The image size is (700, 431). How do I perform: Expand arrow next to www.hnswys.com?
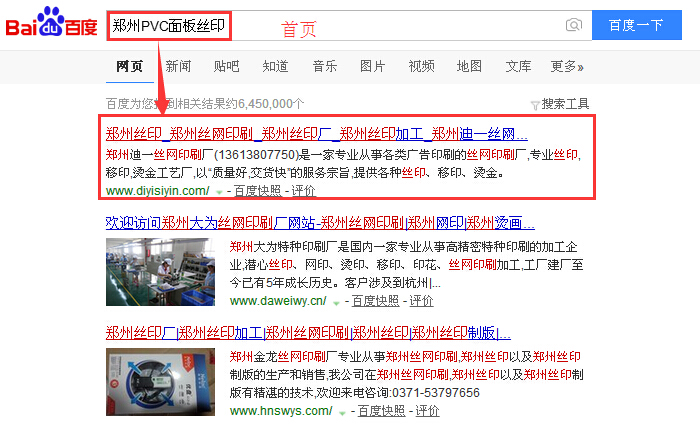click(342, 412)
